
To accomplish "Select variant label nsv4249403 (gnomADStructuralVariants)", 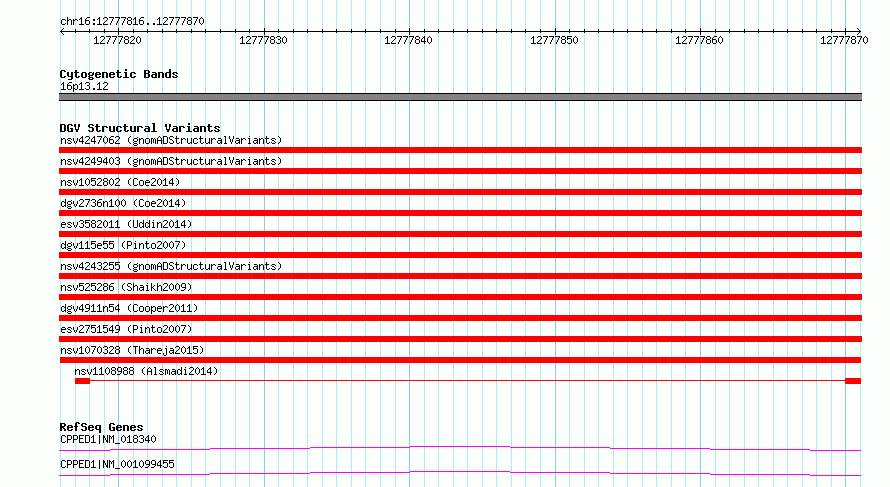I will pos(171,161).
